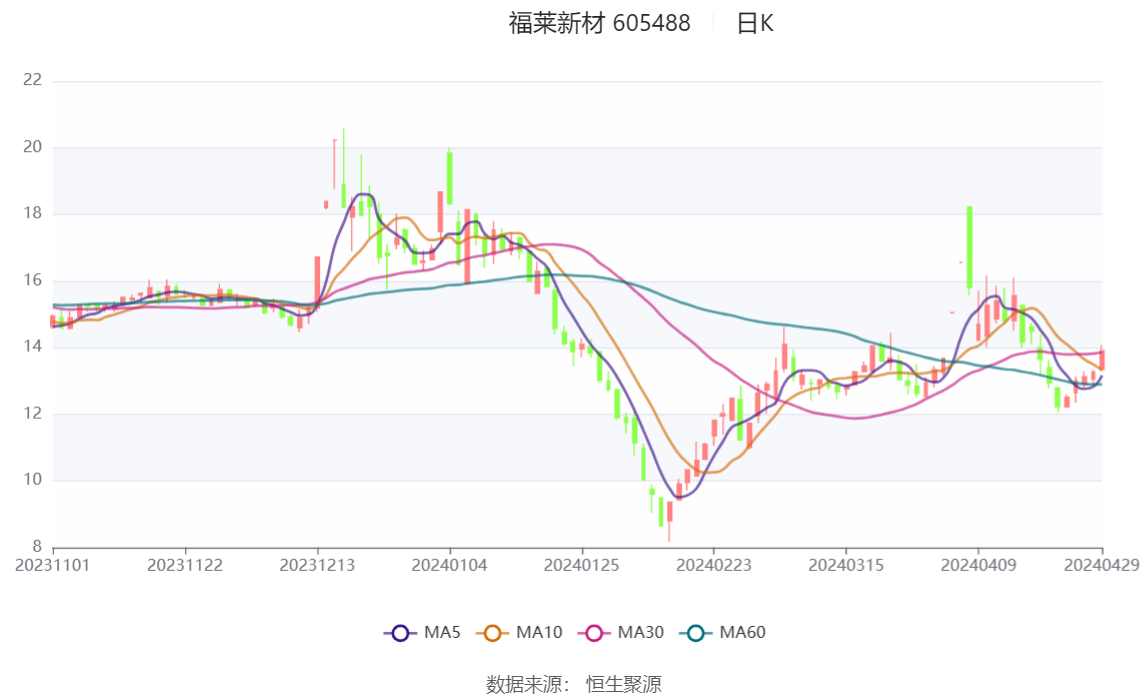Hide the MA10 line via its label
1148x699 pixels.
tap(539, 632)
